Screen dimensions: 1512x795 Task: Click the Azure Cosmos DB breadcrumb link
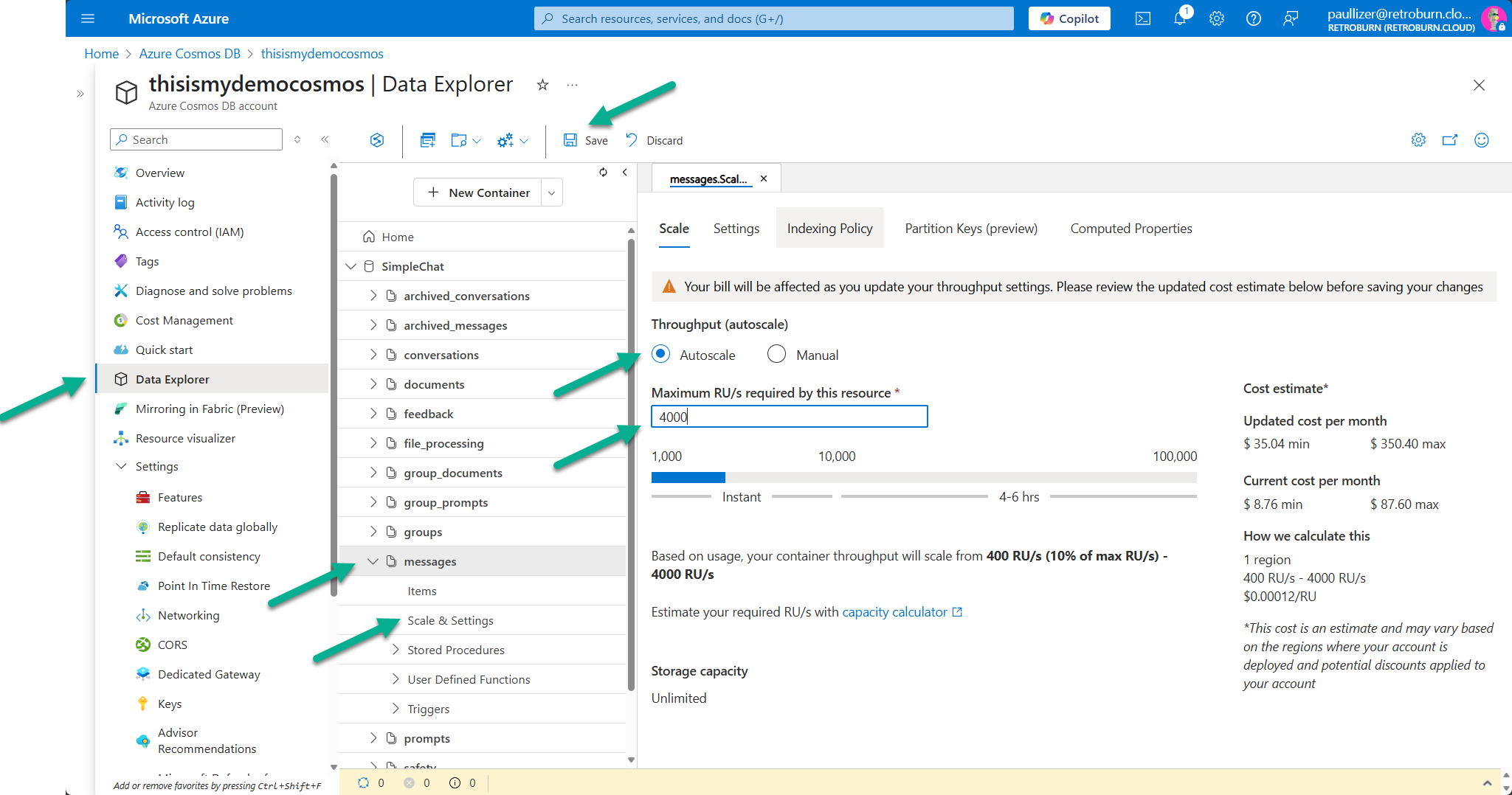pos(190,54)
